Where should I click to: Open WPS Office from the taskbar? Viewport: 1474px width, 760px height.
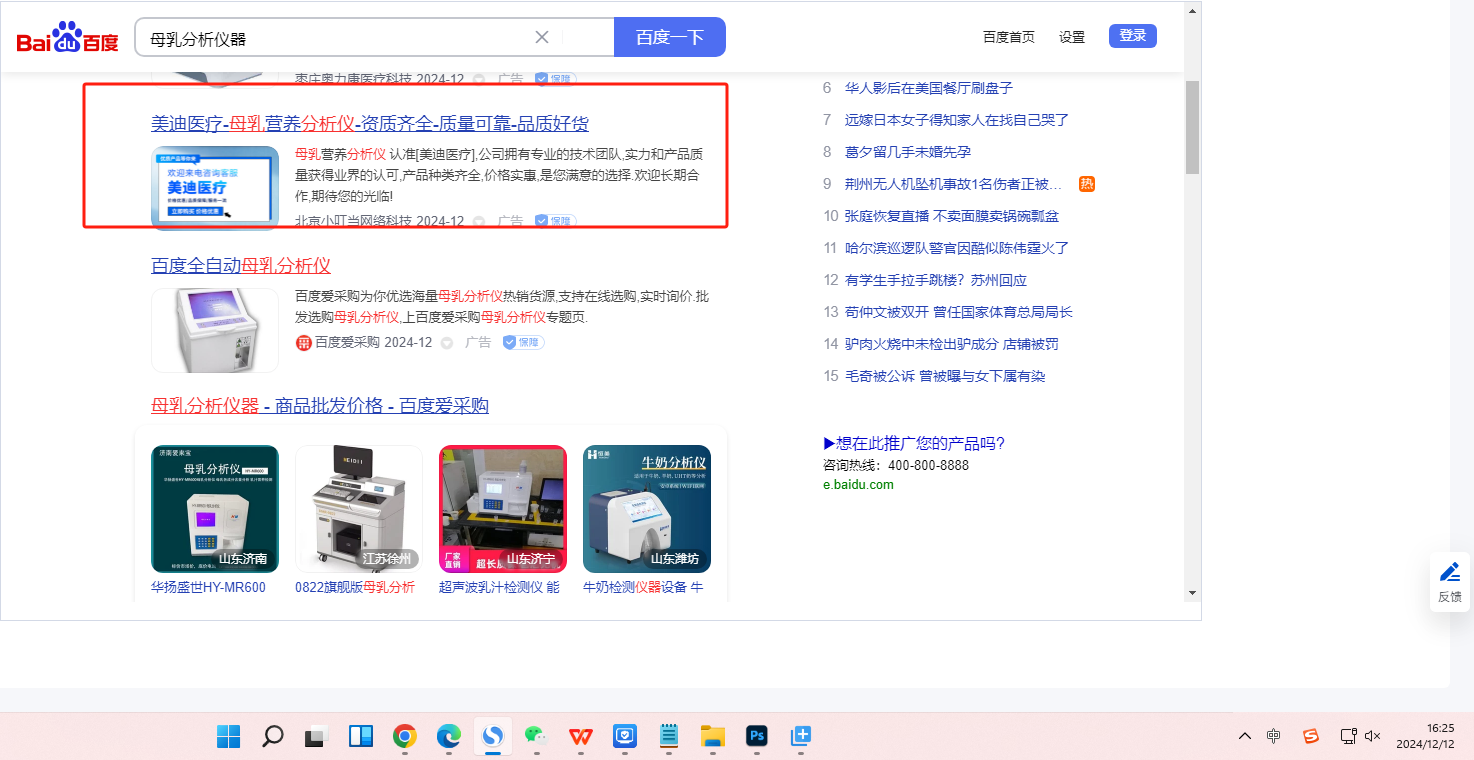point(581,737)
